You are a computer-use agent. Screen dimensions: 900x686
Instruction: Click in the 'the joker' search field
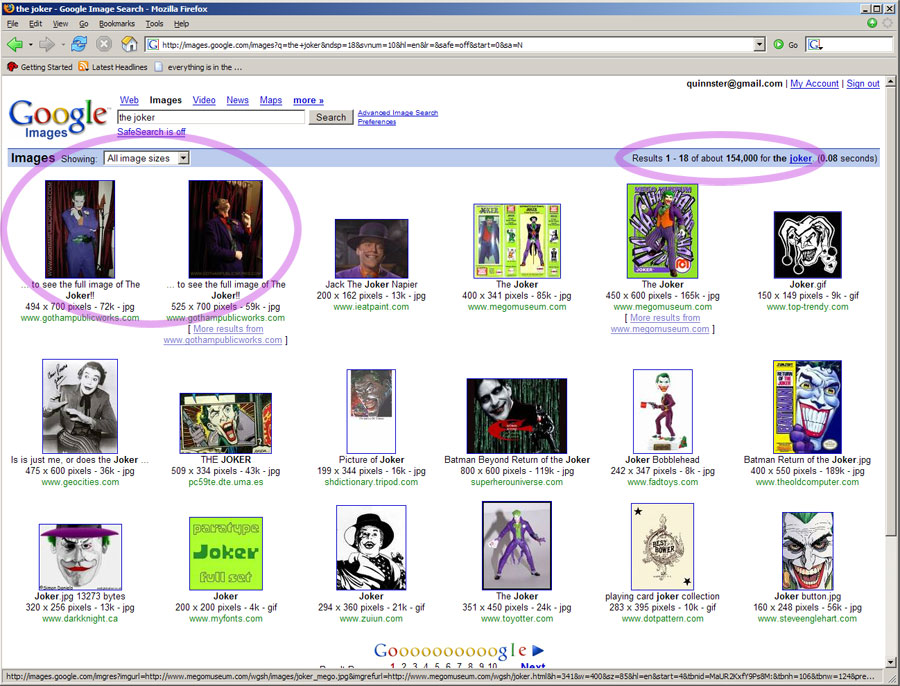tap(211, 117)
